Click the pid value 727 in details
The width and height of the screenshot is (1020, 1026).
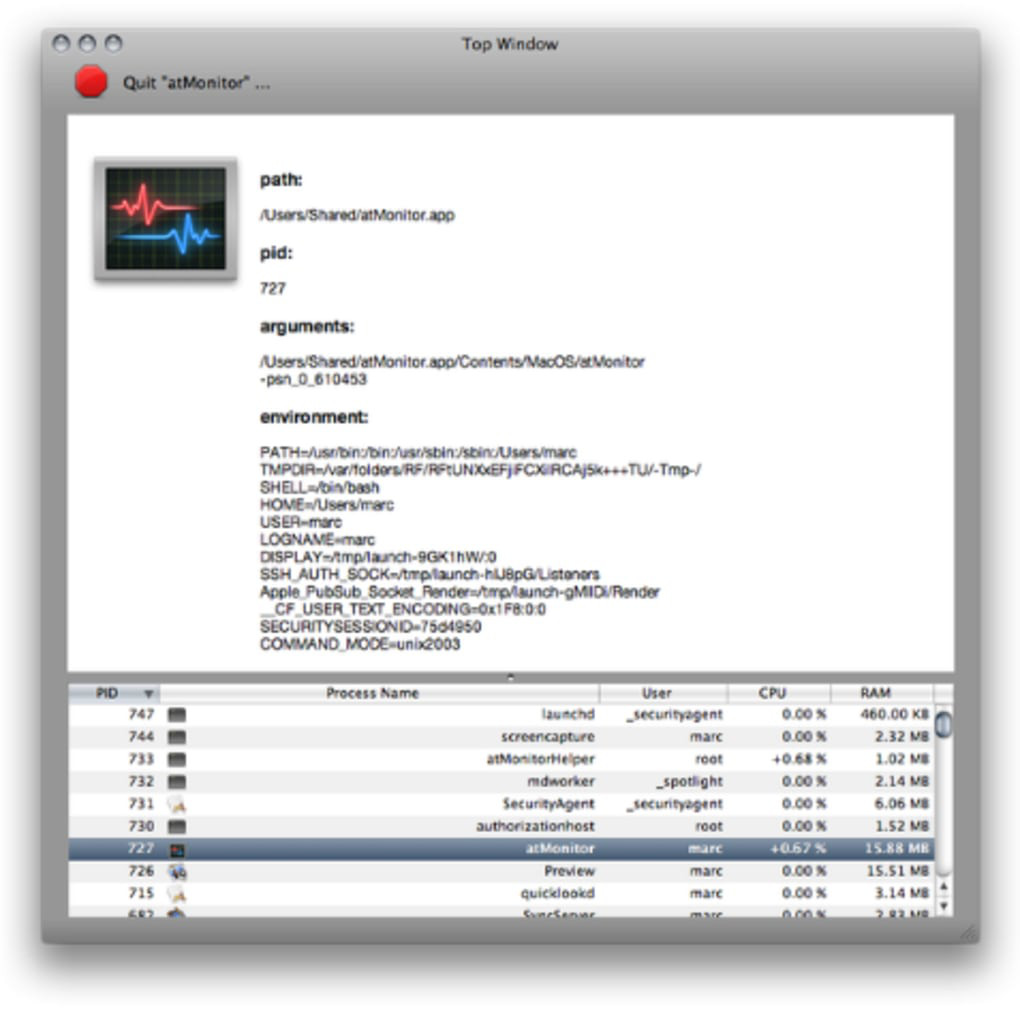pos(273,289)
